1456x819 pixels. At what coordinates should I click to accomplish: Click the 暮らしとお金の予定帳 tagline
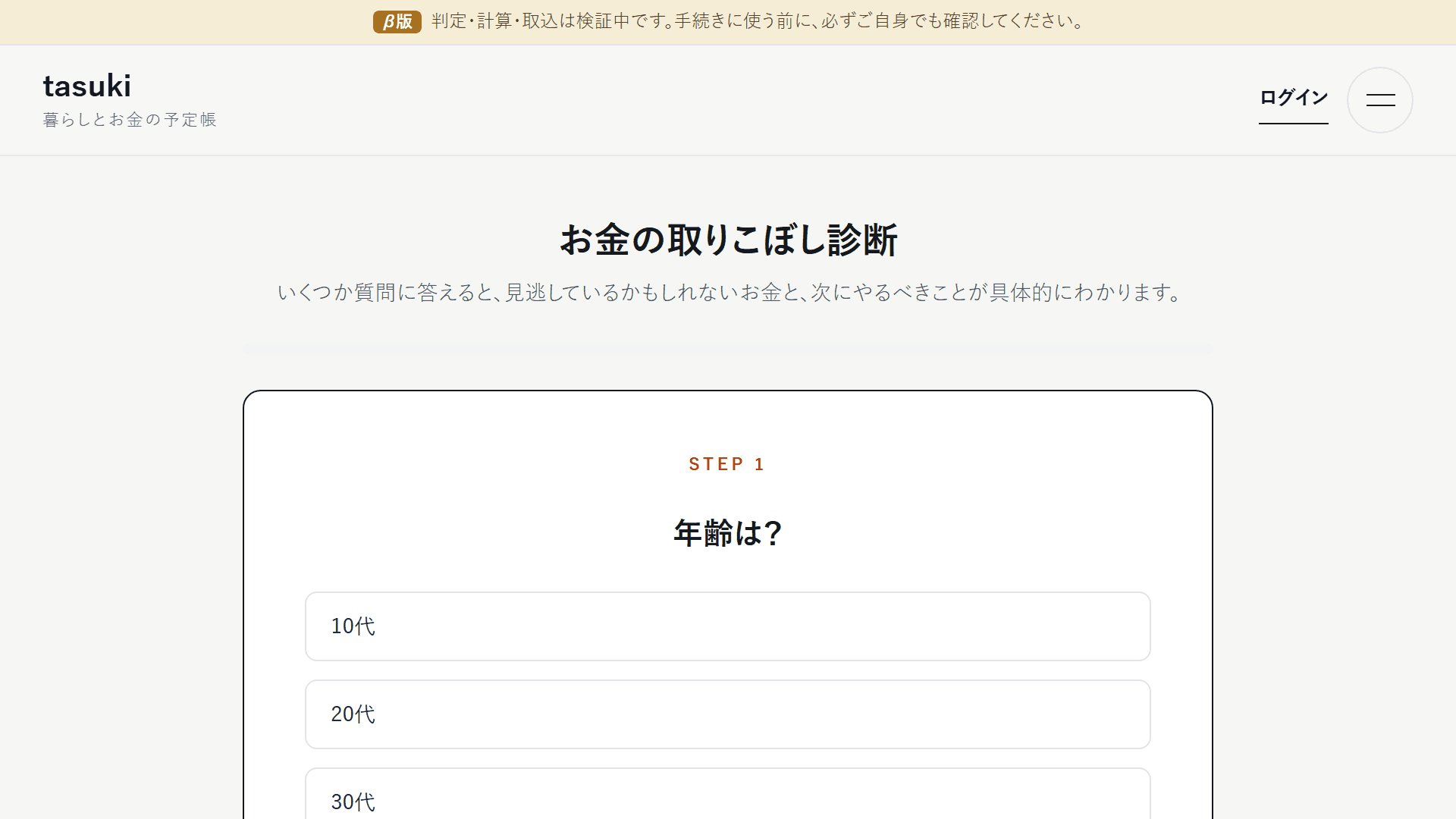130,120
